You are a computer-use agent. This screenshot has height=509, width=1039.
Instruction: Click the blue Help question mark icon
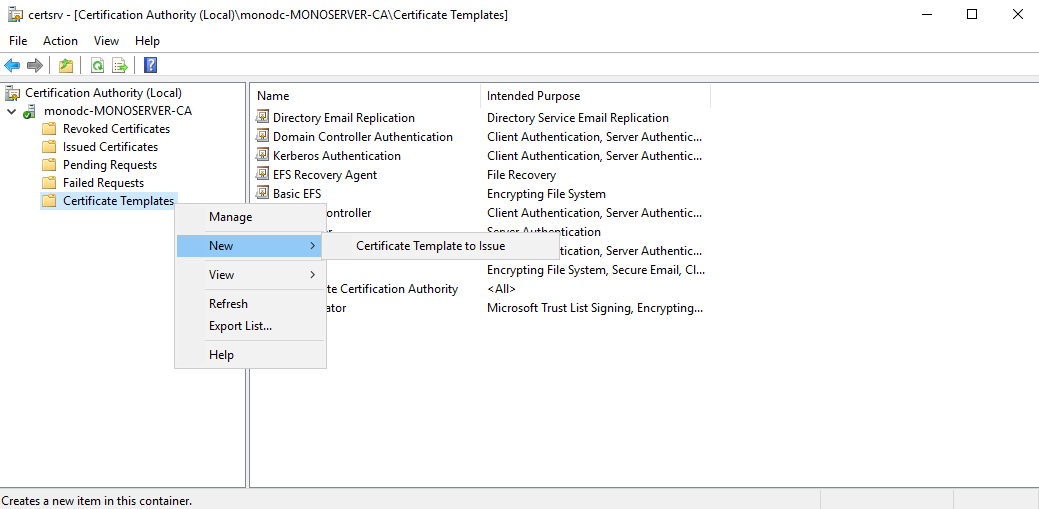(x=150, y=66)
